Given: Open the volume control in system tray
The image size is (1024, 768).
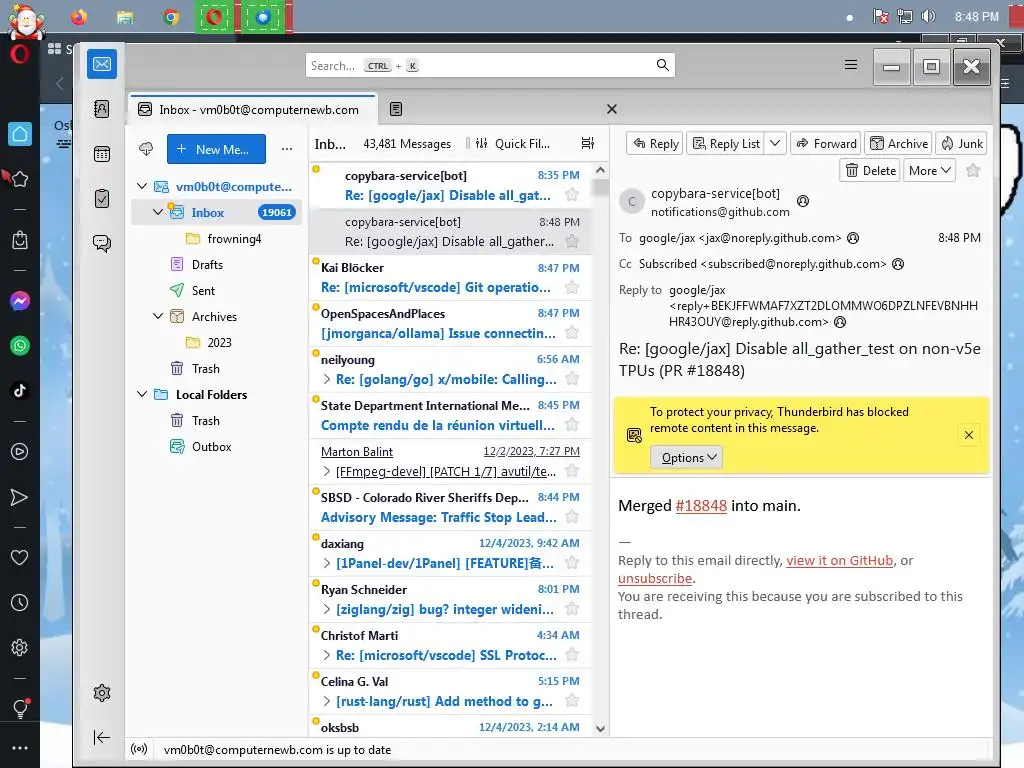Looking at the screenshot, I should tap(928, 16).
